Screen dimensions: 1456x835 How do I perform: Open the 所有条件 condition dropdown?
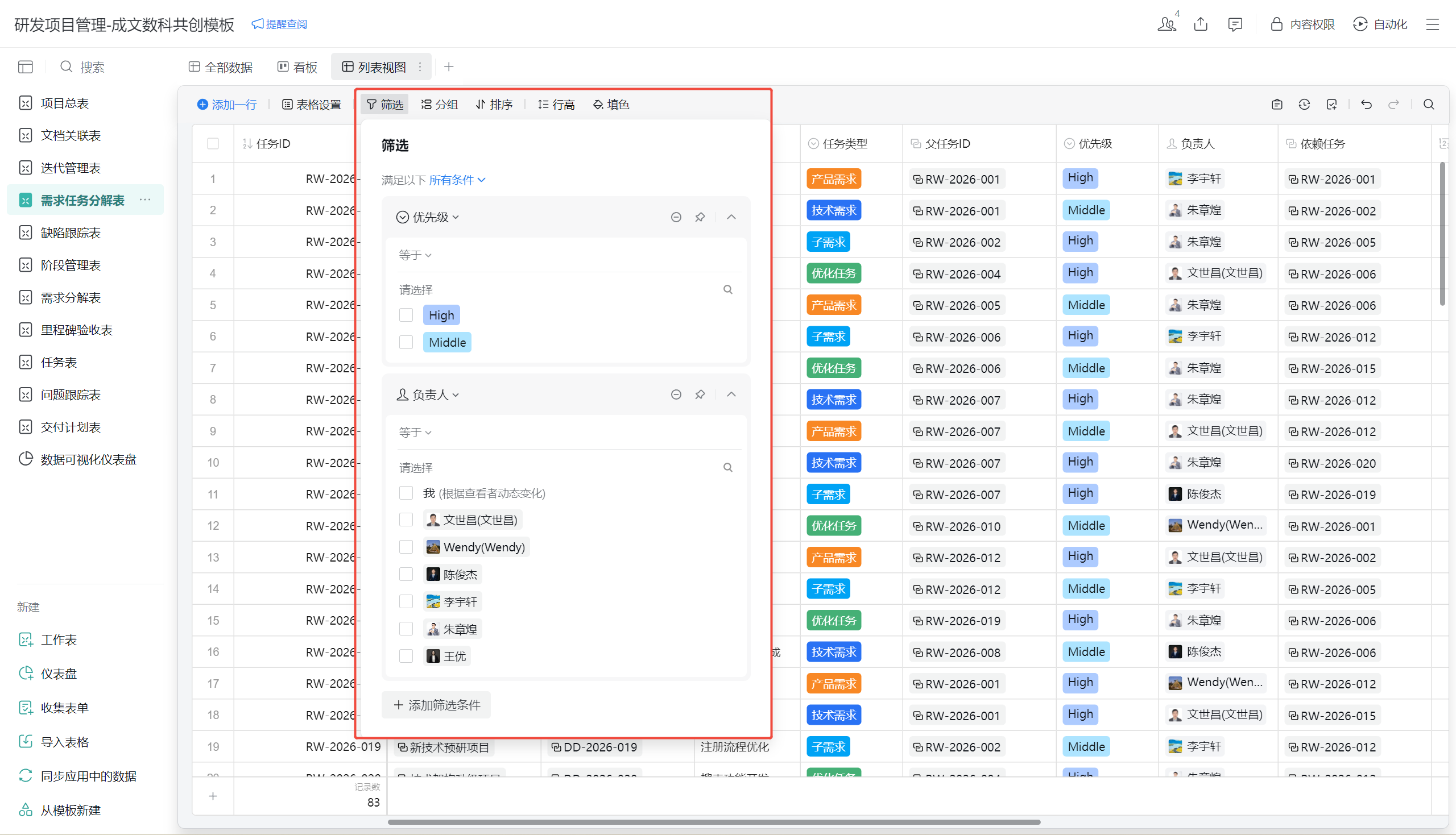coord(457,180)
